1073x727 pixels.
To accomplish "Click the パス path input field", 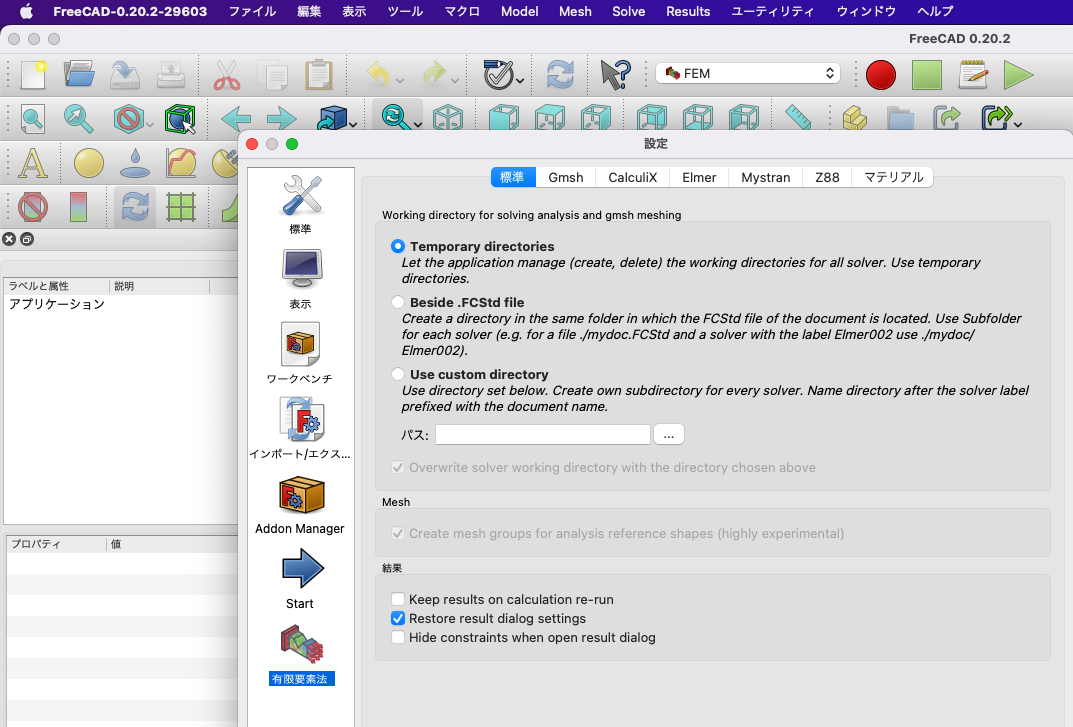I will [543, 435].
